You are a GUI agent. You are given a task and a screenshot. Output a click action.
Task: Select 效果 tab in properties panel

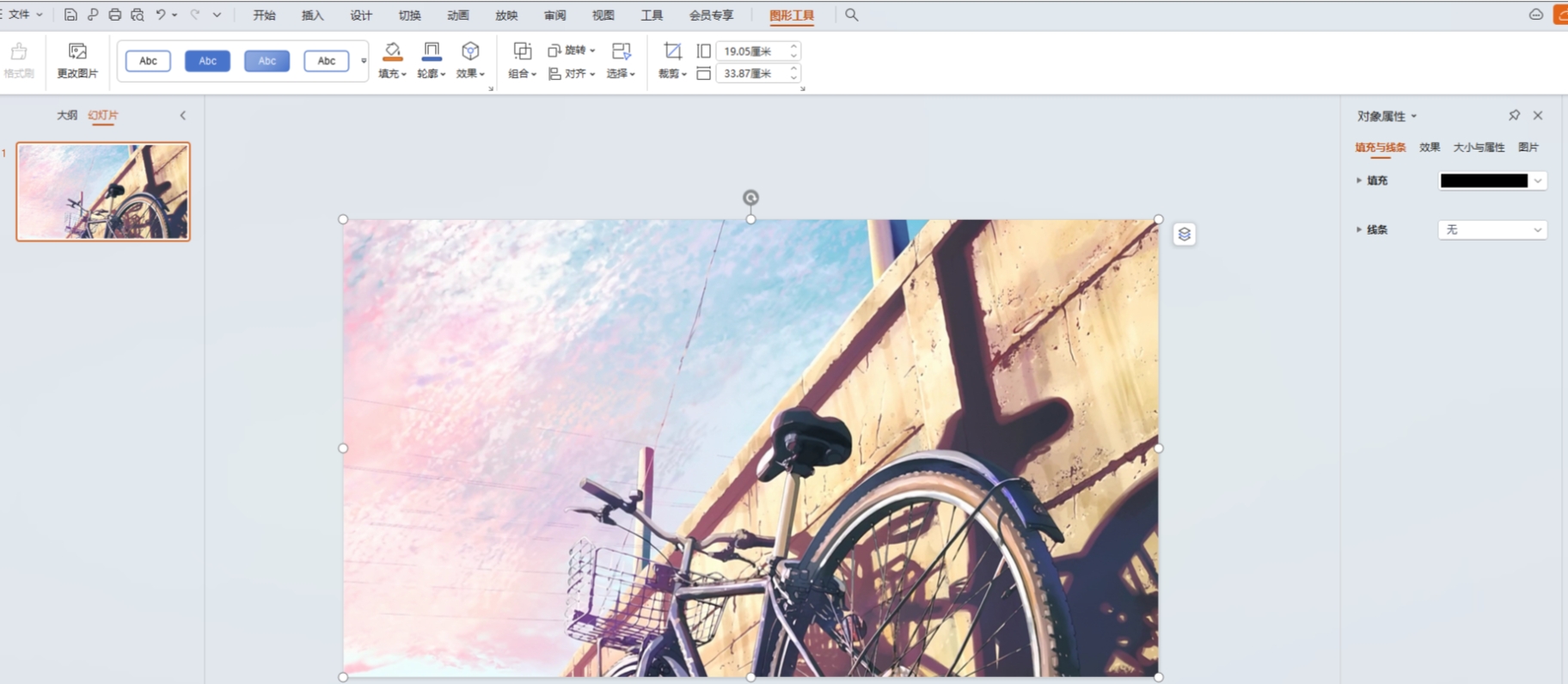pyautogui.click(x=1430, y=147)
